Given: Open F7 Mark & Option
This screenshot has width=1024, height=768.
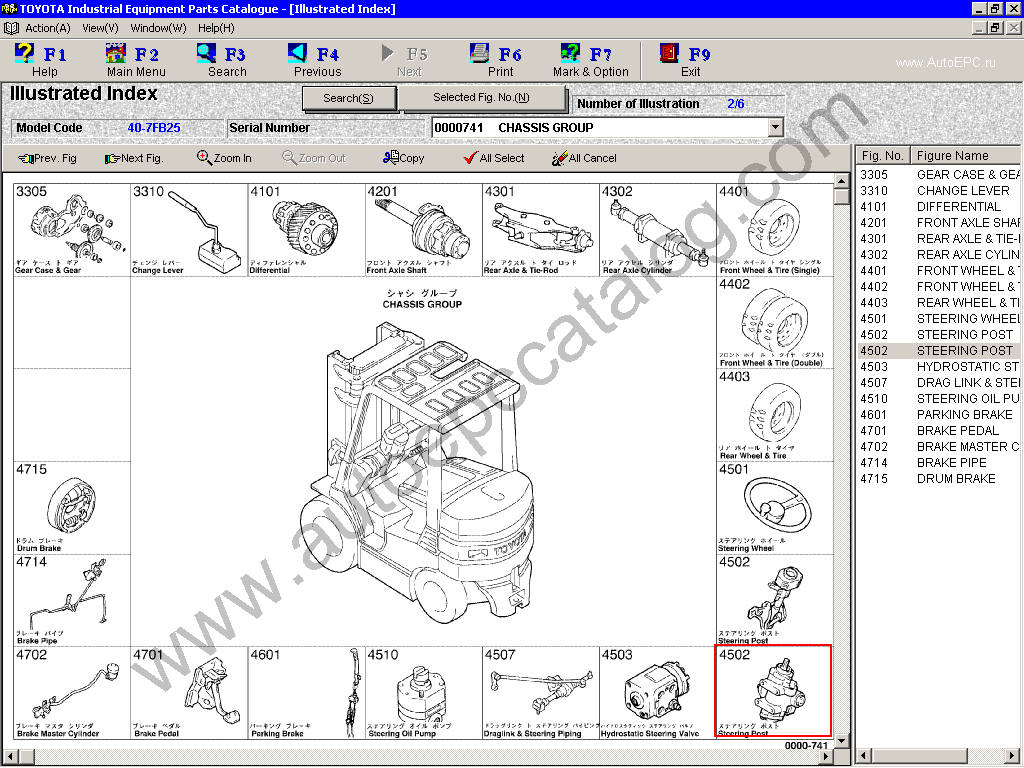Looking at the screenshot, I should point(590,60).
